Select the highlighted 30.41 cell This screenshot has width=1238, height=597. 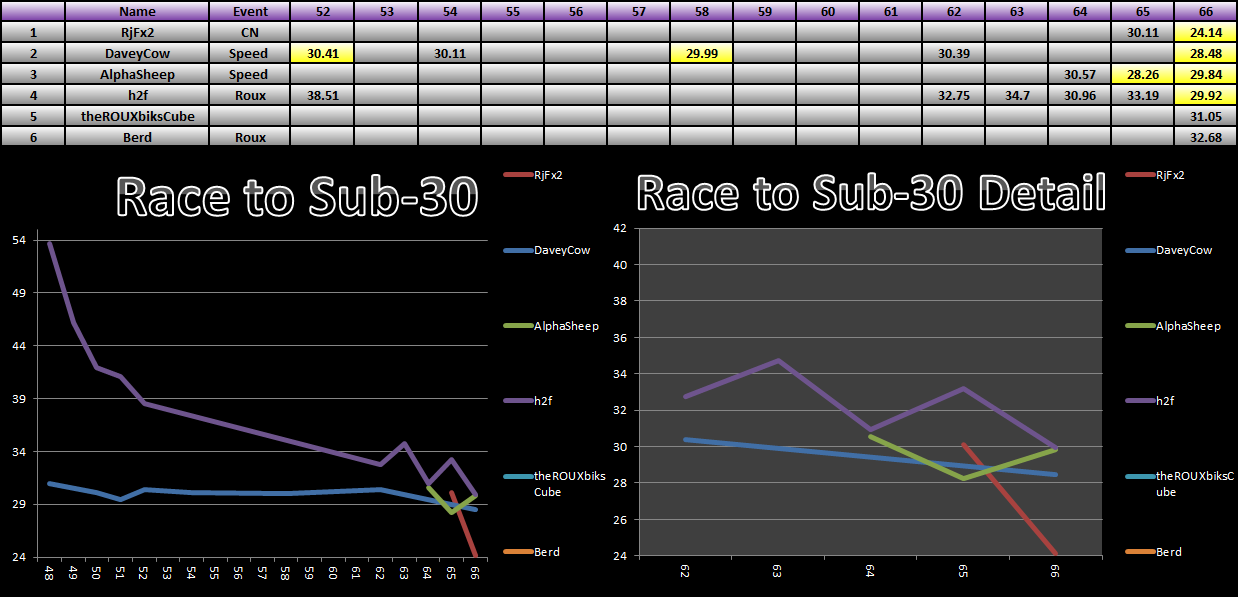click(x=321, y=53)
